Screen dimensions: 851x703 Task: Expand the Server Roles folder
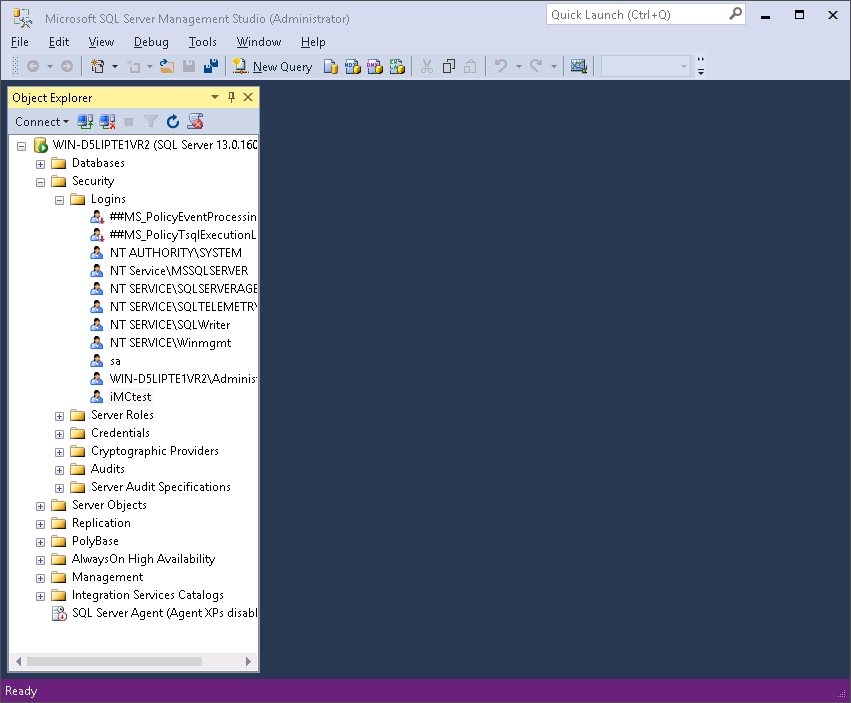60,416
